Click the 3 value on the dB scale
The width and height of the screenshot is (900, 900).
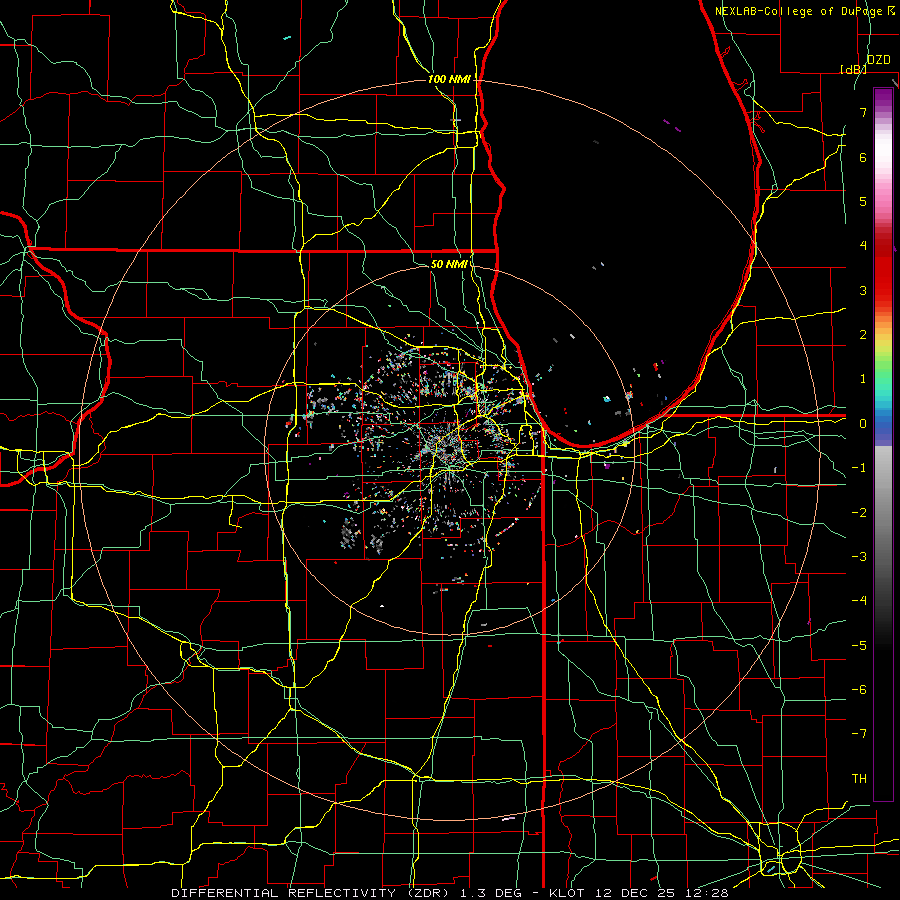click(x=863, y=290)
